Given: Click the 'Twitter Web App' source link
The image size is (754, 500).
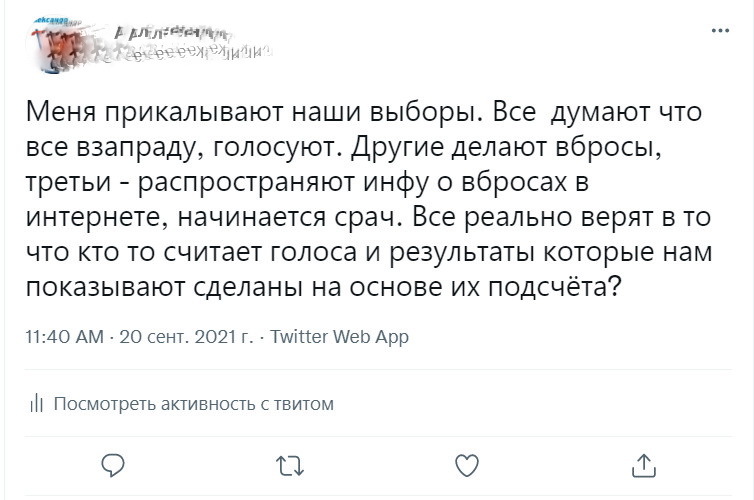Looking at the screenshot, I should [x=340, y=337].
